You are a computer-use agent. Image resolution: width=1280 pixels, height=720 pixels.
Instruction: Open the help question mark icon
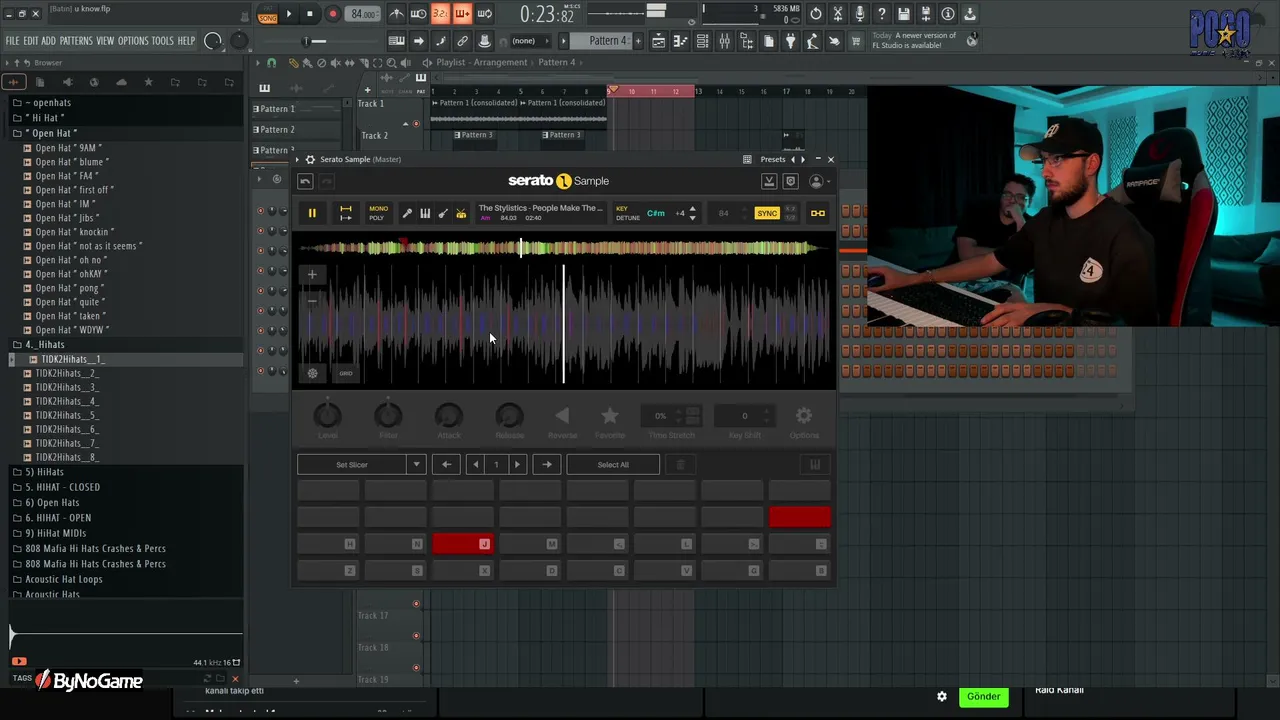coord(882,14)
